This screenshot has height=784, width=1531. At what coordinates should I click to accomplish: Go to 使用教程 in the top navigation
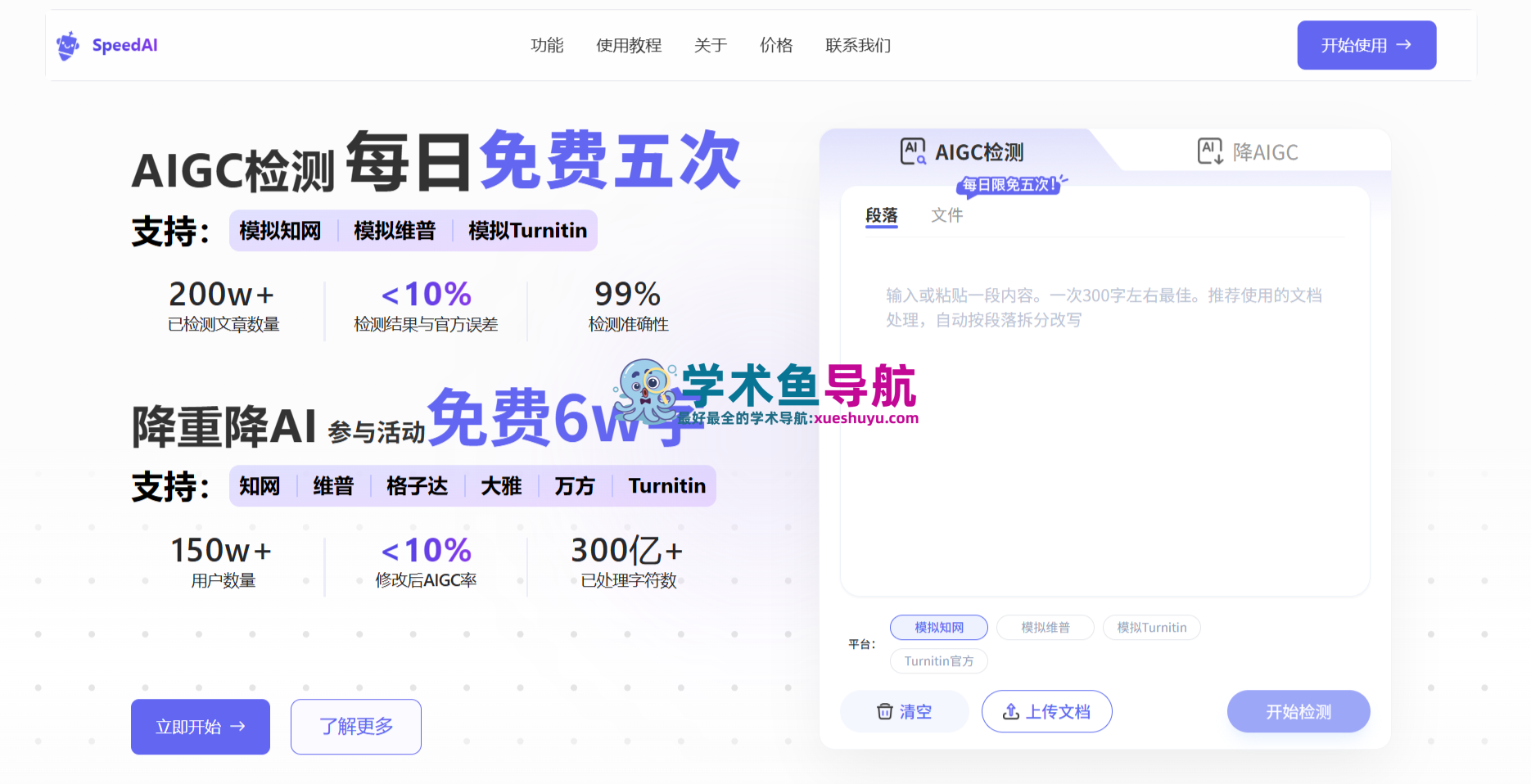coord(629,45)
